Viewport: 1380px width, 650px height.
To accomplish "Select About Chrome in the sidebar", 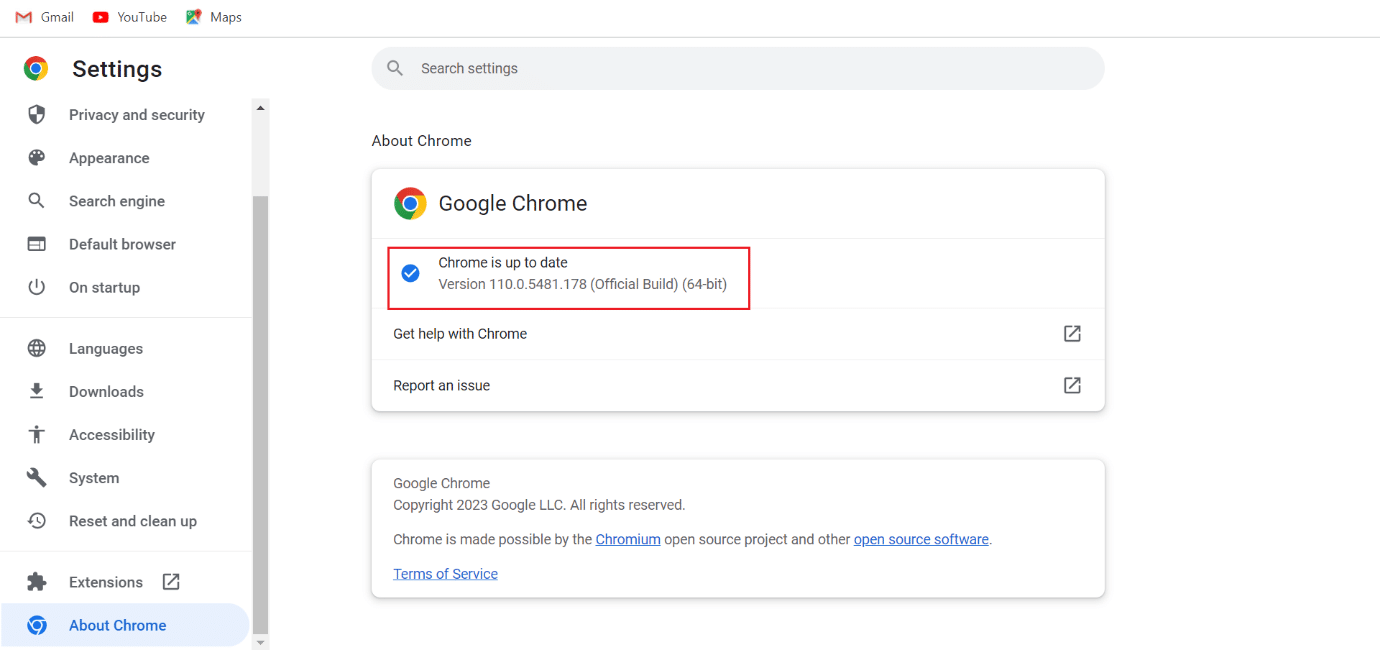I will click(117, 625).
